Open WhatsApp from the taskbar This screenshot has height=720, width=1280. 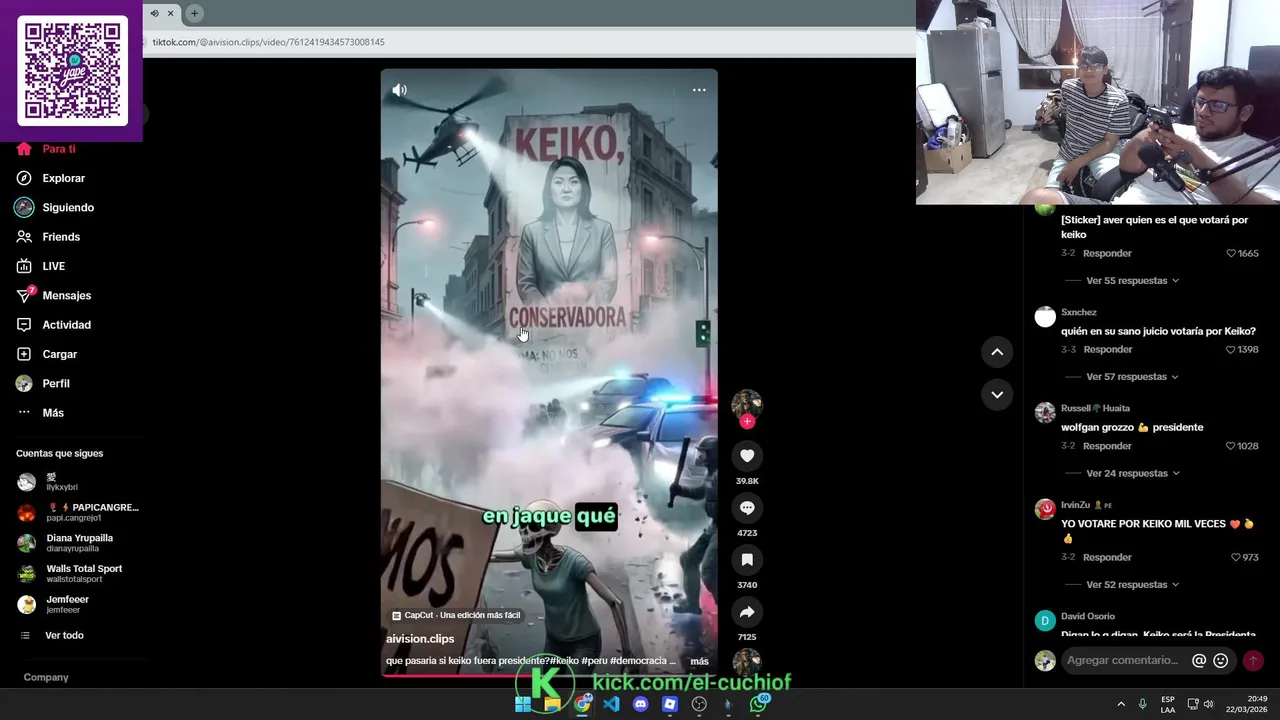click(759, 704)
